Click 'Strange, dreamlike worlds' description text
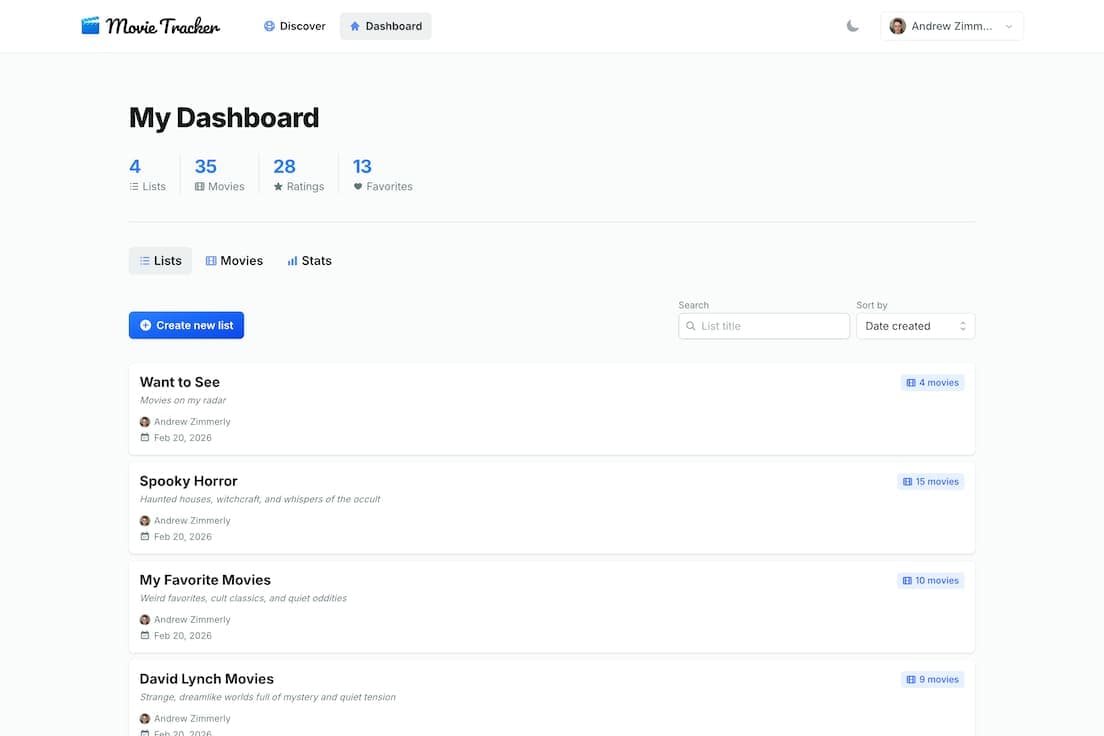 268,697
